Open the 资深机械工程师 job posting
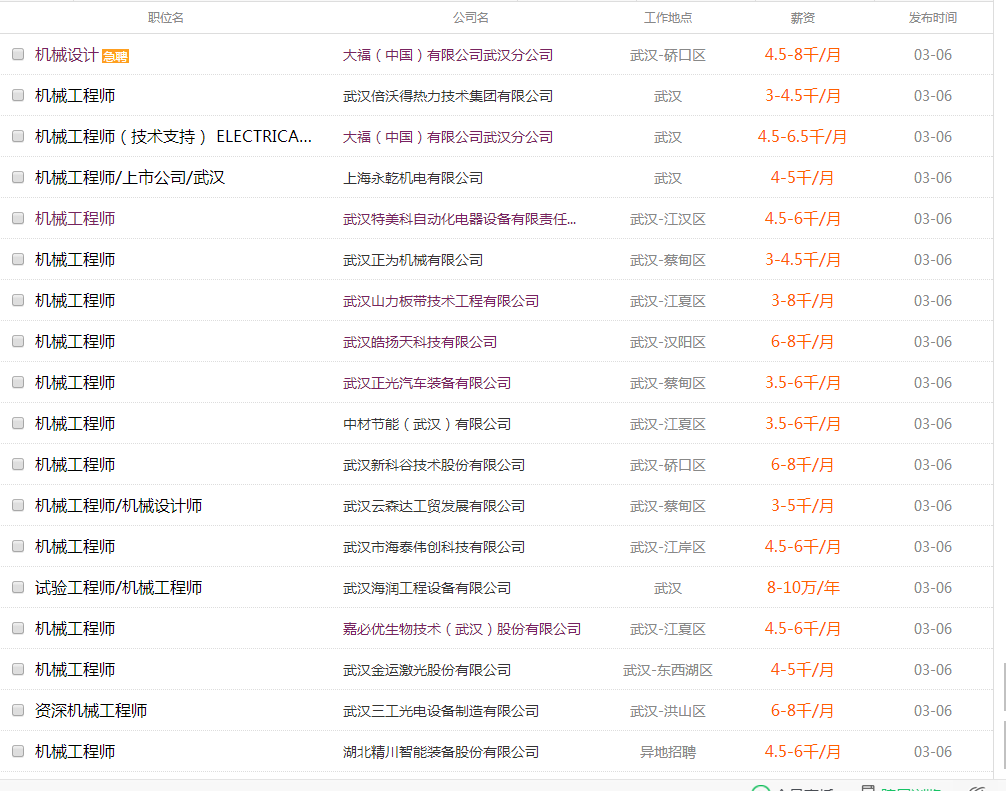This screenshot has width=1006, height=791. click(x=91, y=711)
